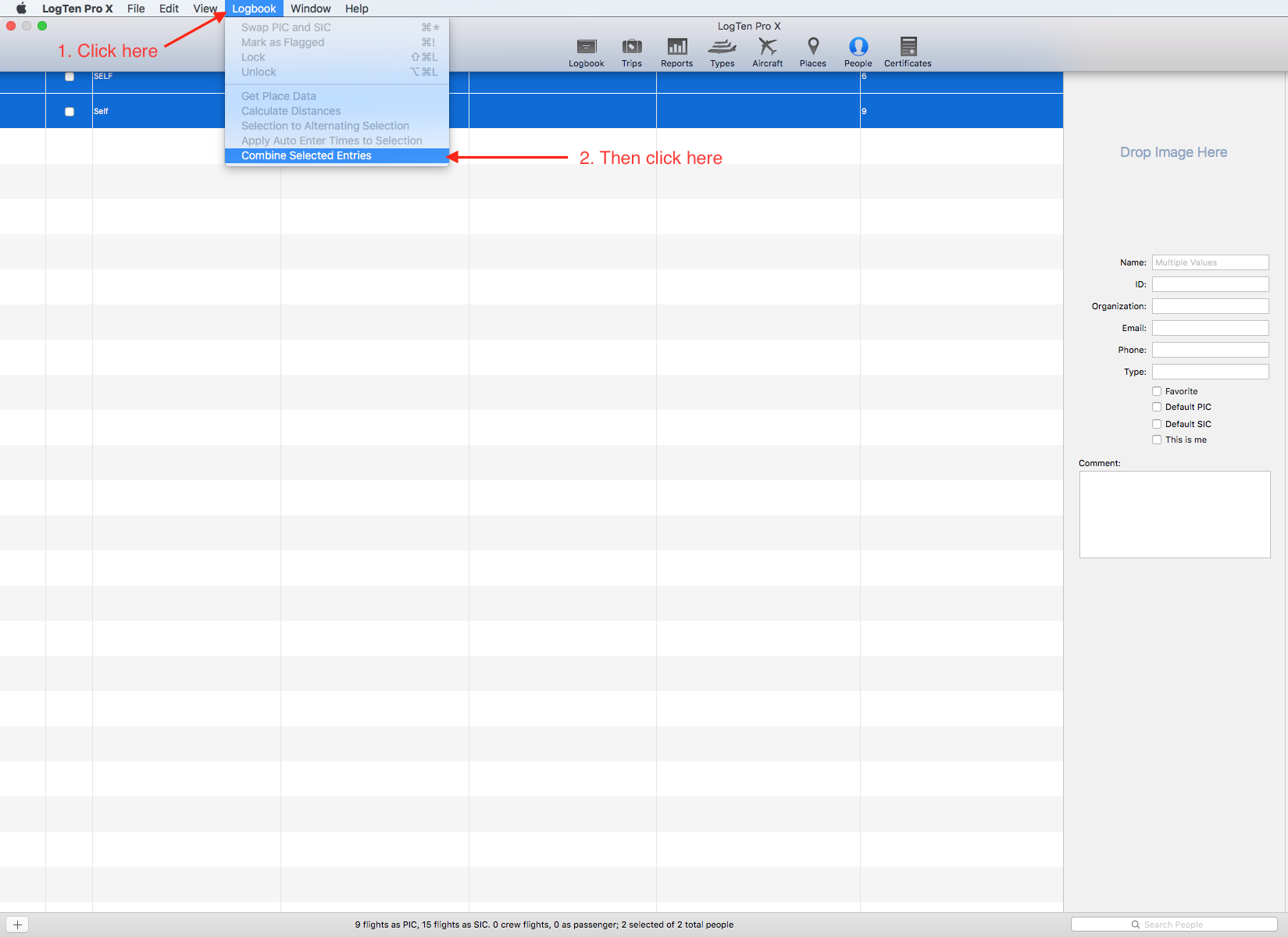Enable the Default PIC checkbox
The width and height of the screenshot is (1288, 937).
(x=1157, y=407)
